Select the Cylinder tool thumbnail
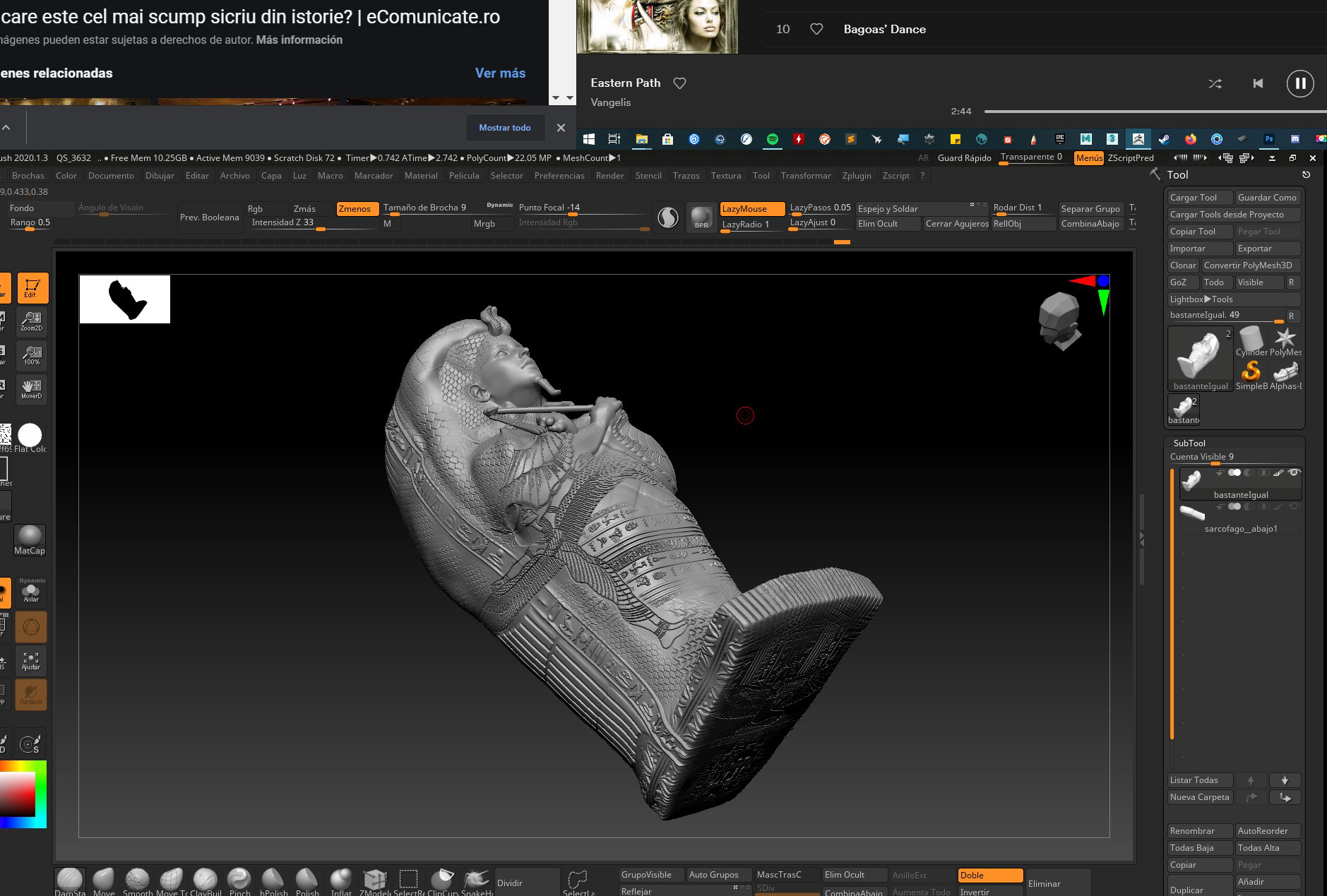The width and height of the screenshot is (1327, 896). point(1251,341)
